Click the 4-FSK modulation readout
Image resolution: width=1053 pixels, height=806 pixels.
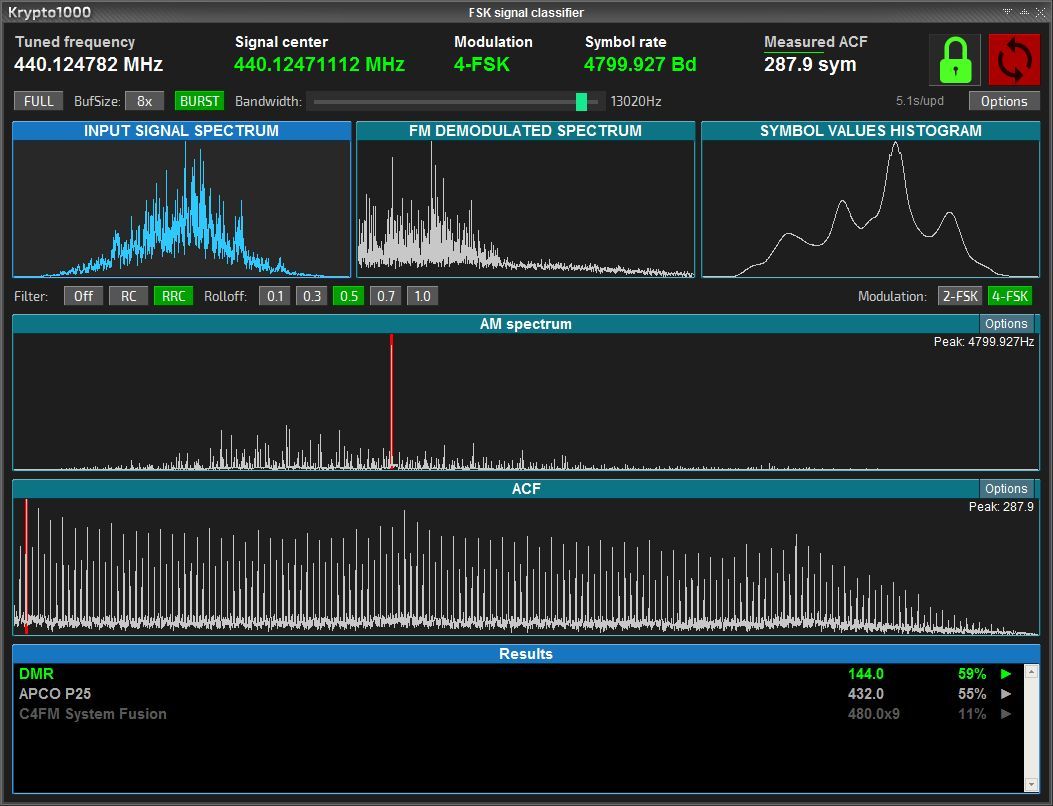pyautogui.click(x=482, y=64)
